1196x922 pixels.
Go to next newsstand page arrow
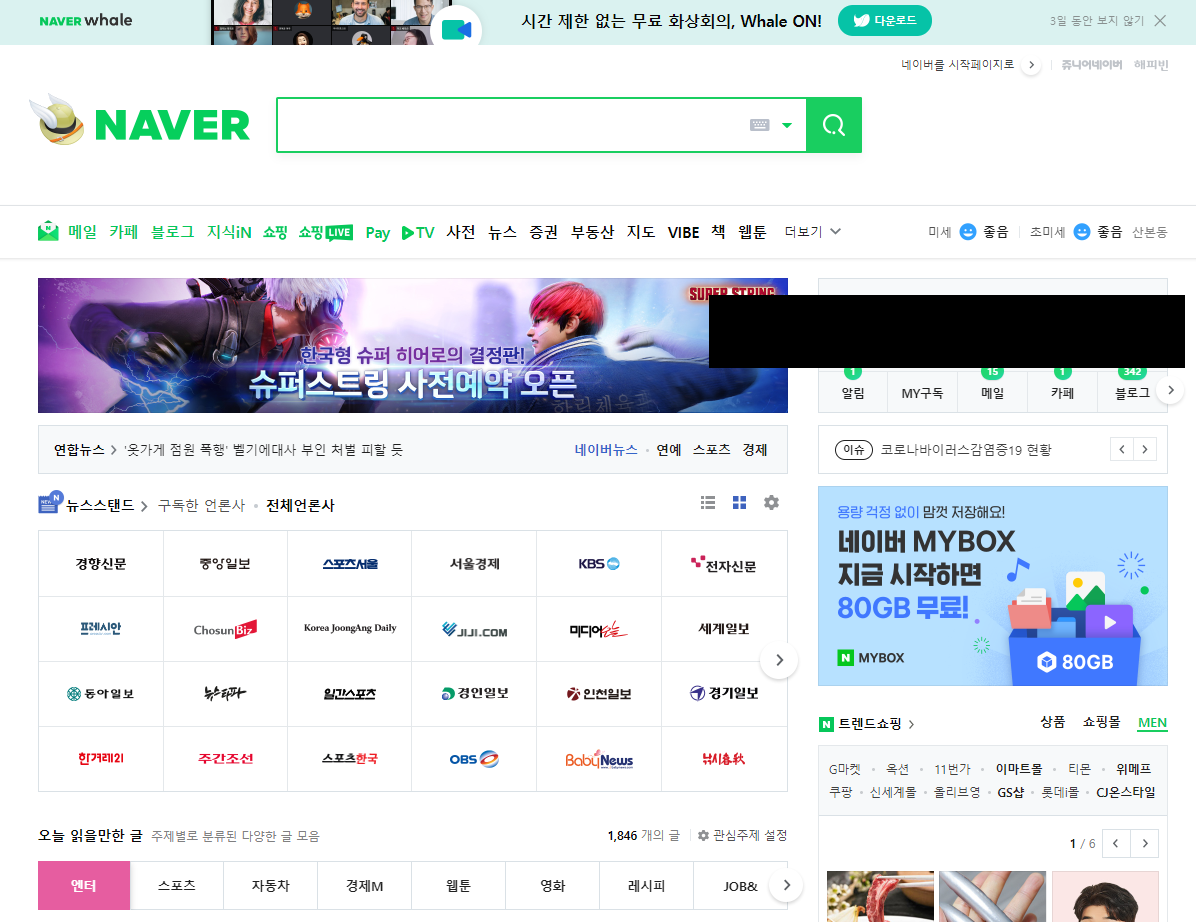pos(779,660)
